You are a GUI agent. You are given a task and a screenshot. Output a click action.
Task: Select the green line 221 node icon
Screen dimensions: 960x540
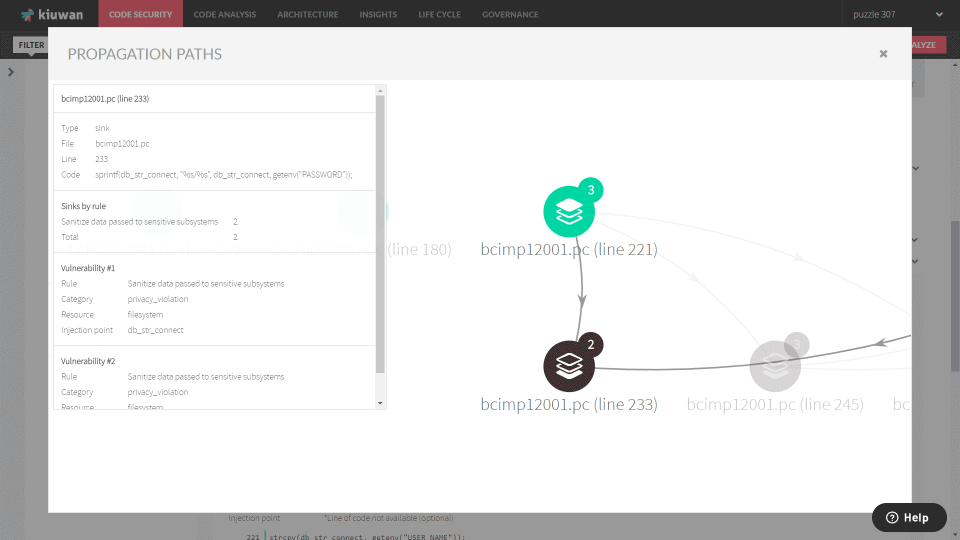[569, 212]
